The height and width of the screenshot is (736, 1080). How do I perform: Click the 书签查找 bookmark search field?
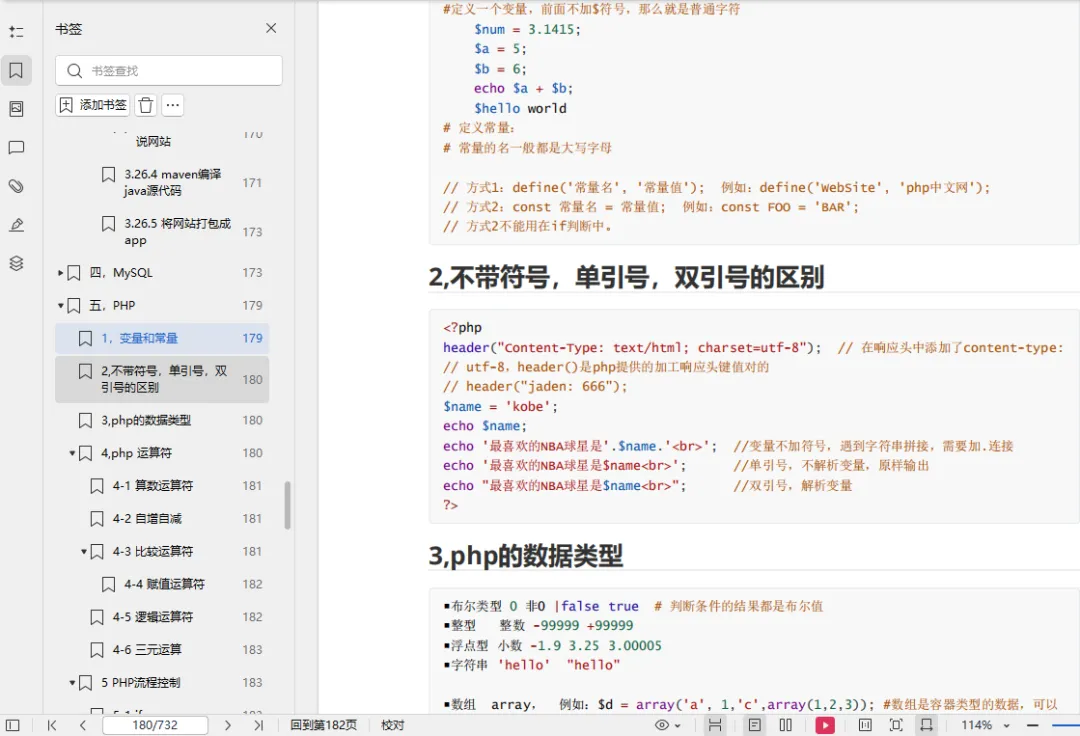pyautogui.click(x=169, y=70)
